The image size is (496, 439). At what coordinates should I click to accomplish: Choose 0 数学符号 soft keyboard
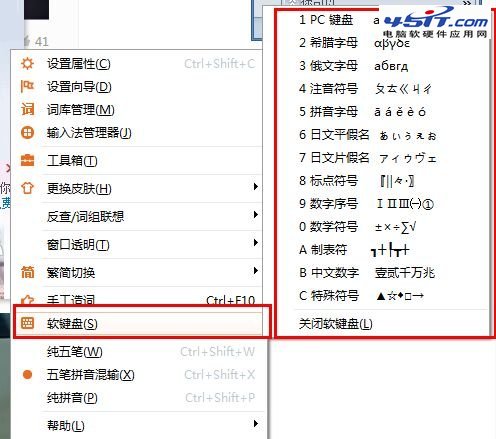383,227
